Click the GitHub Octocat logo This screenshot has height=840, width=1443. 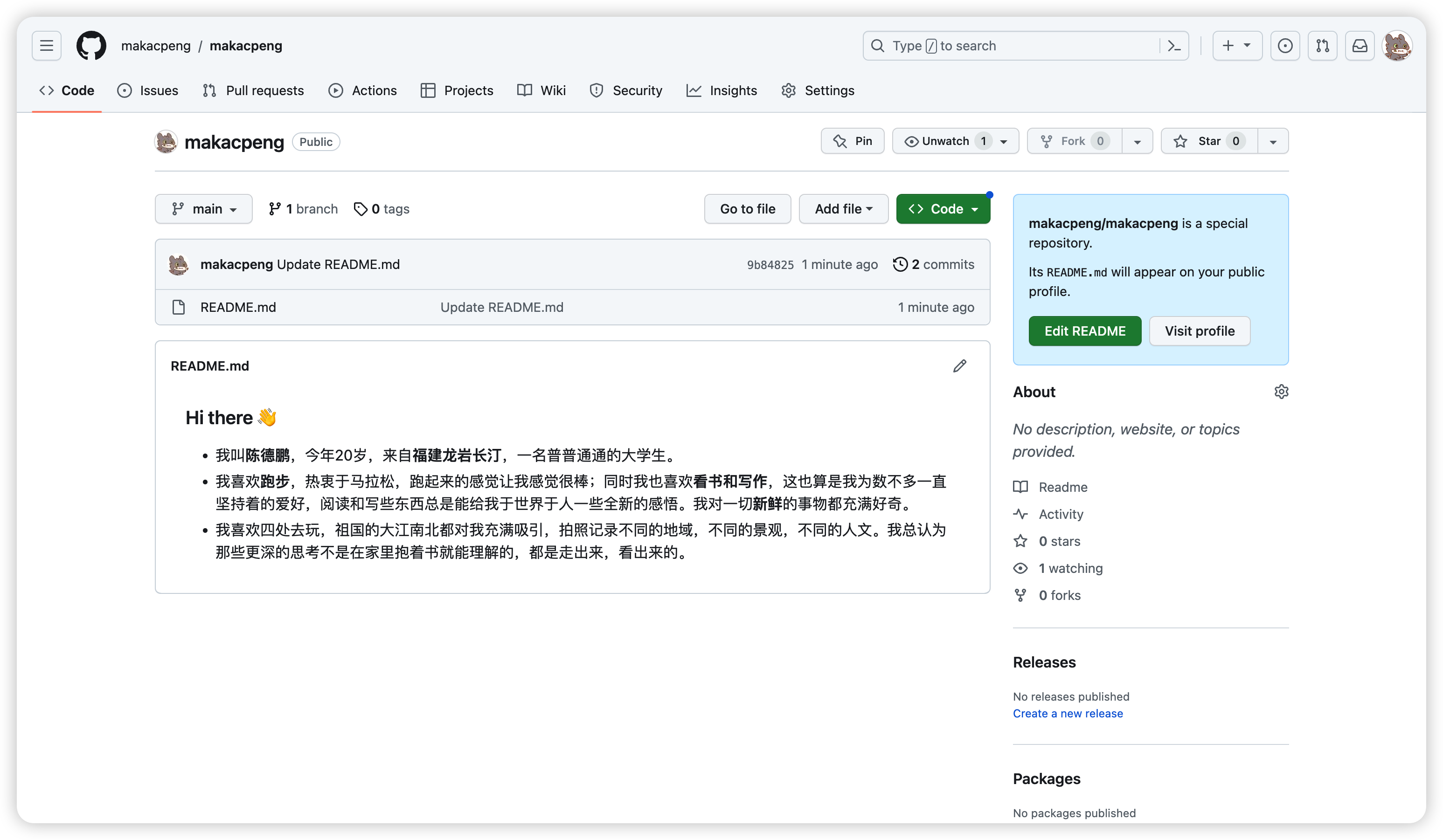click(x=91, y=46)
